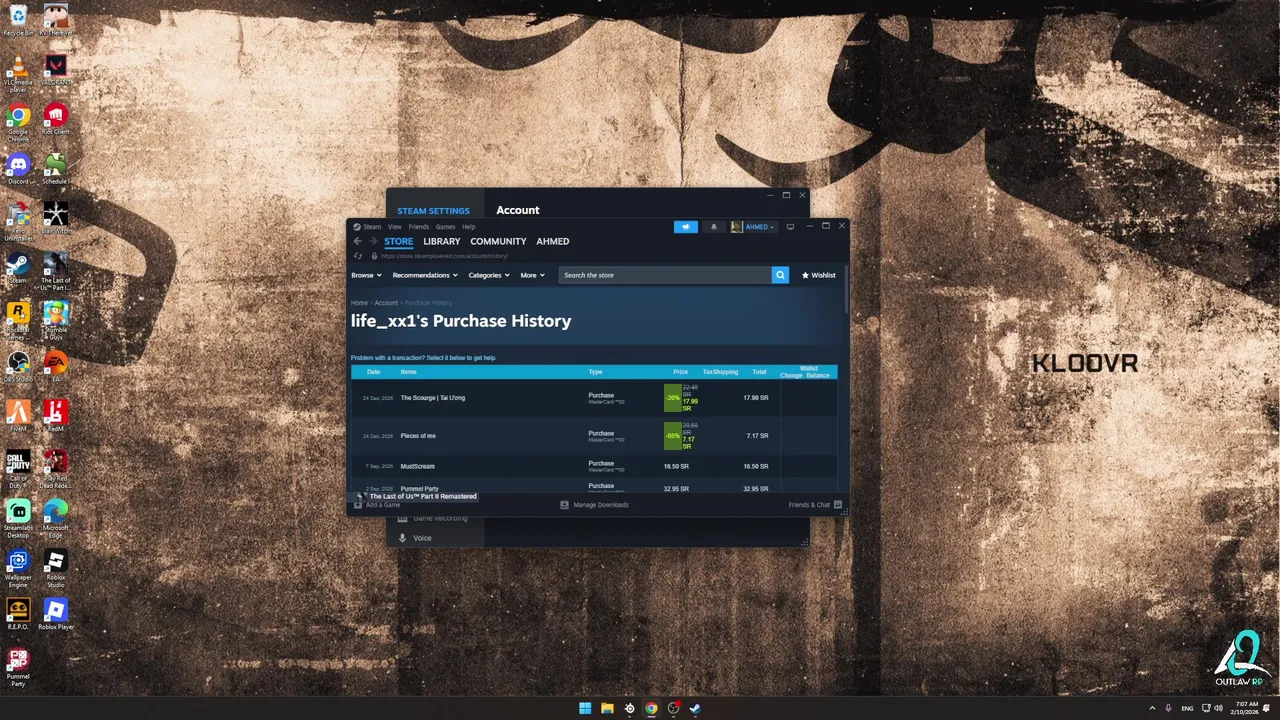Select the VLC media player desktop icon
The height and width of the screenshot is (720, 1280).
[x=18, y=75]
